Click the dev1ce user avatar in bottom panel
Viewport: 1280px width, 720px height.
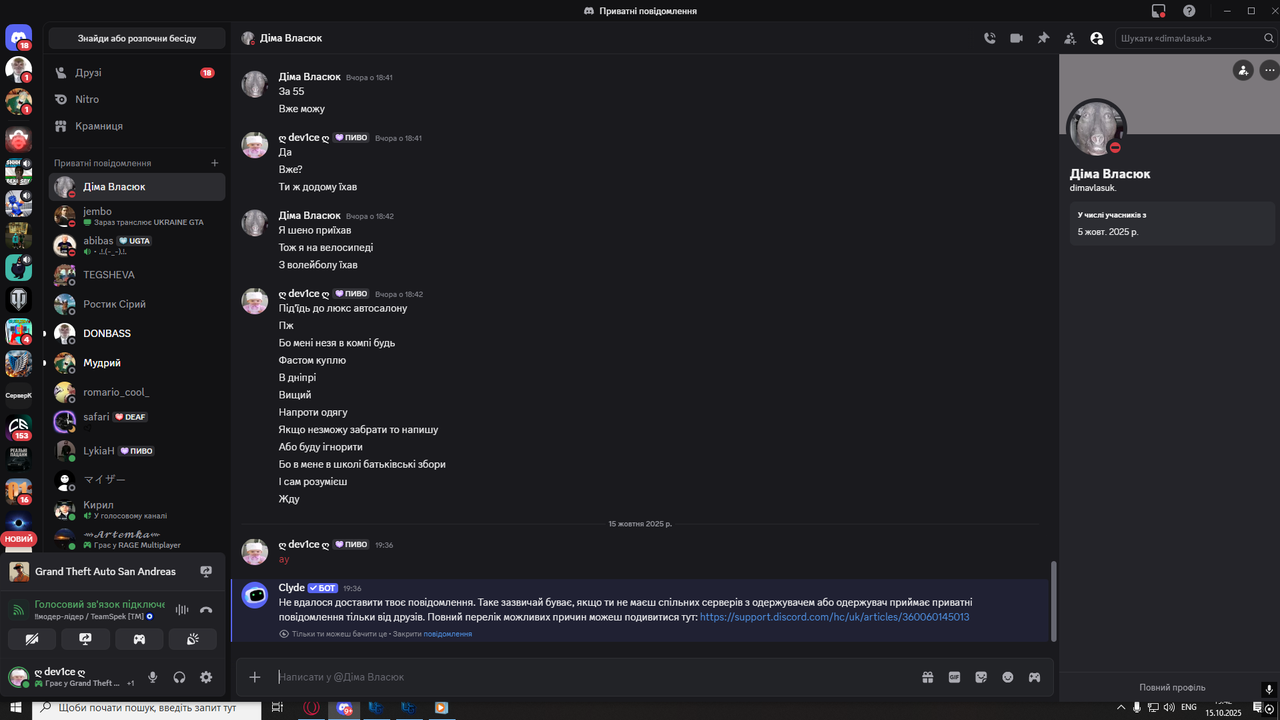(18, 677)
